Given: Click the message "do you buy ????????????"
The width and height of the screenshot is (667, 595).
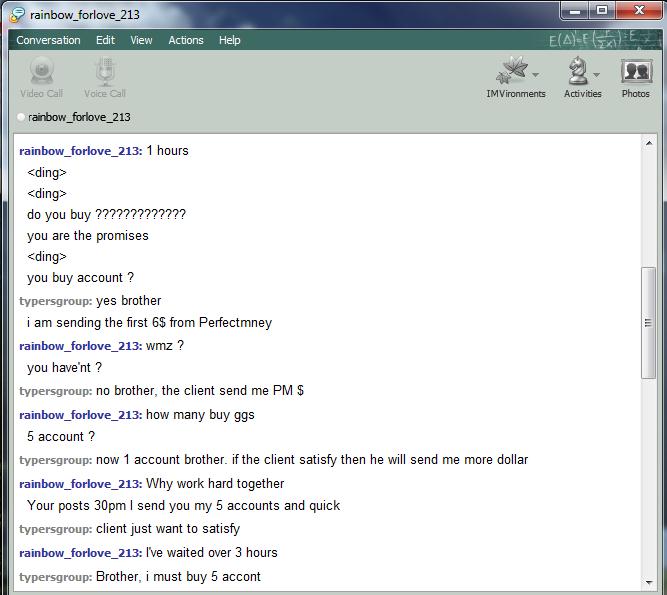Looking at the screenshot, I should (x=106, y=214).
